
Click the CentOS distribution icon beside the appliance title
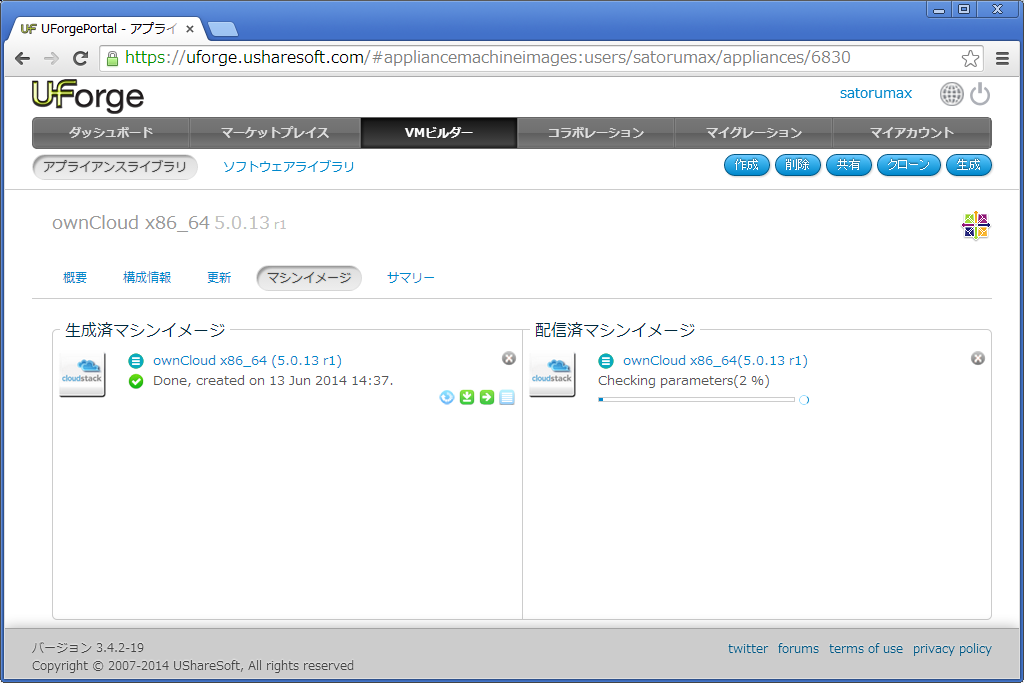[976, 226]
